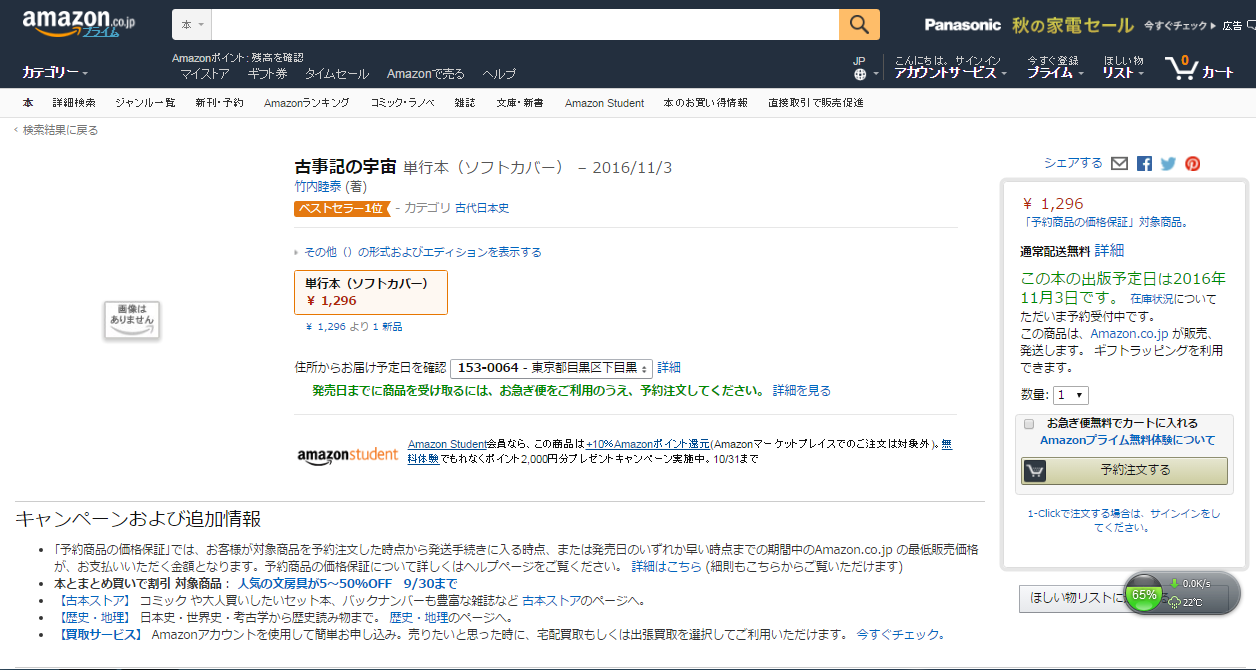1256x670 pixels.
Task: Click タイムセール link
Action: tap(337, 74)
